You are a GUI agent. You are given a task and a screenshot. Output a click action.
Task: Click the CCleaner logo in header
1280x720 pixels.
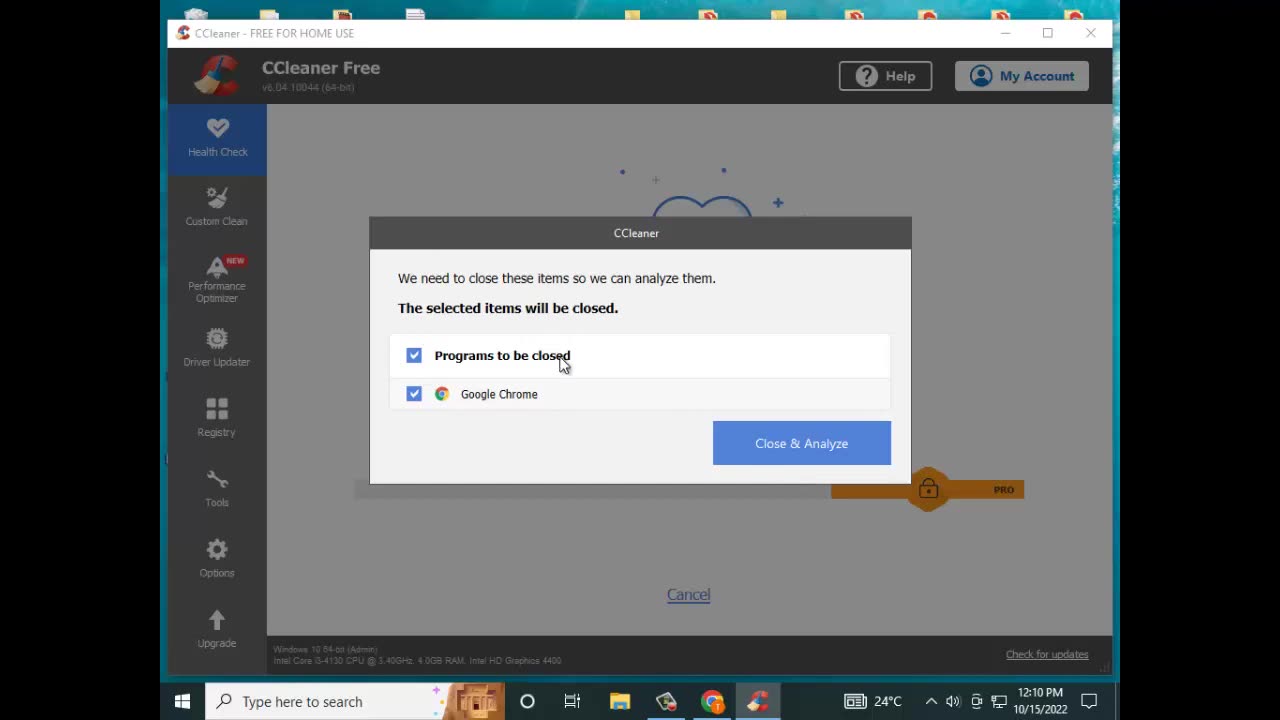[x=216, y=76]
